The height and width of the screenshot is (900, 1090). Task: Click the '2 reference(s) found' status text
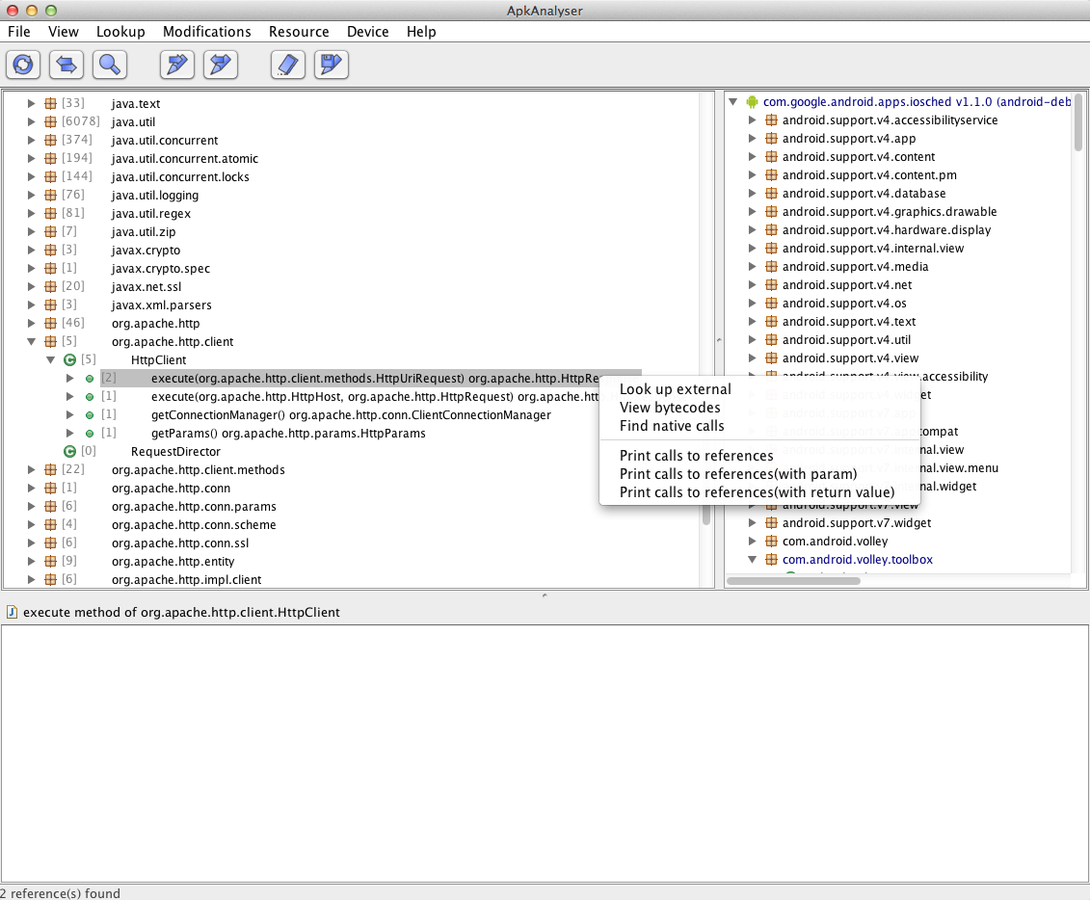click(x=60, y=893)
